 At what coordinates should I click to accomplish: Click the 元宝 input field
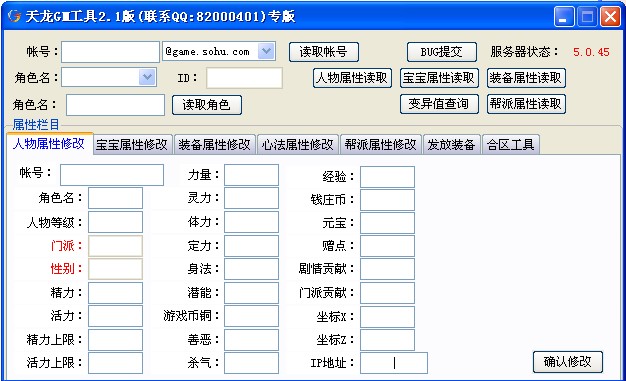click(387, 223)
